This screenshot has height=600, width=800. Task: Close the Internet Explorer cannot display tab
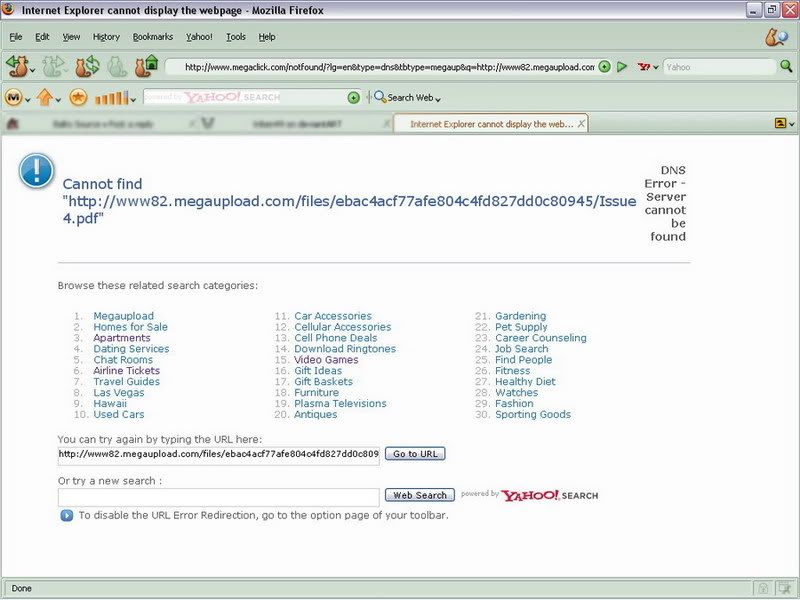click(x=581, y=124)
